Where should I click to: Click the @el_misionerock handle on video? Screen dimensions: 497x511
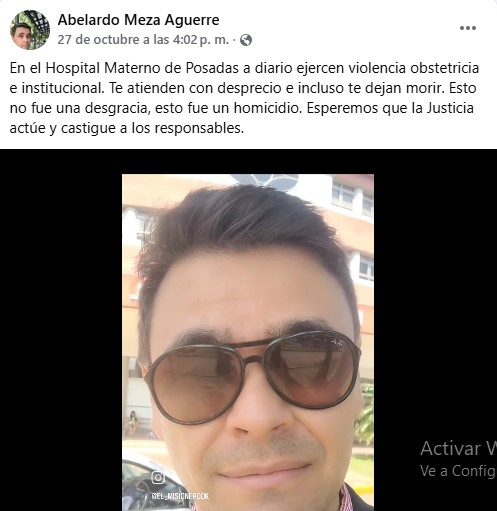pos(180,496)
